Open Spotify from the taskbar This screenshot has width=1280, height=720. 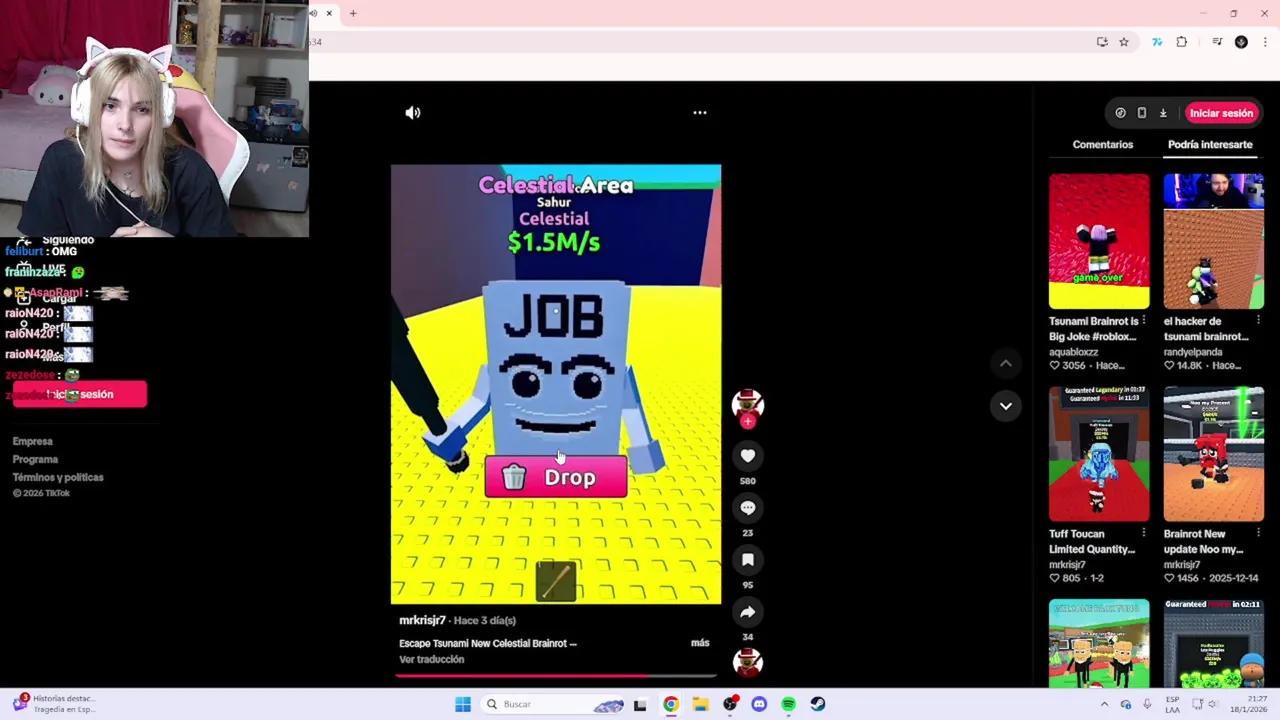coord(789,704)
